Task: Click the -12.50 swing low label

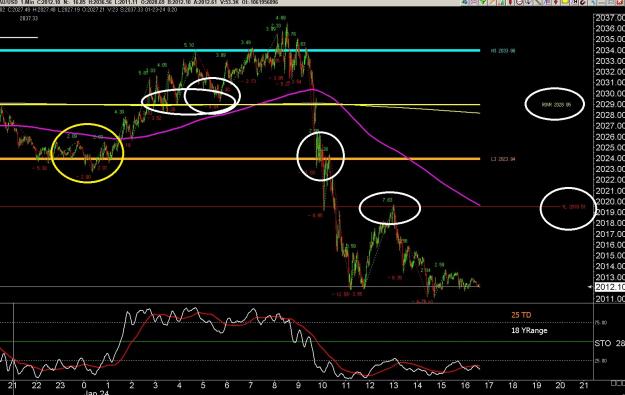Action: click(340, 294)
